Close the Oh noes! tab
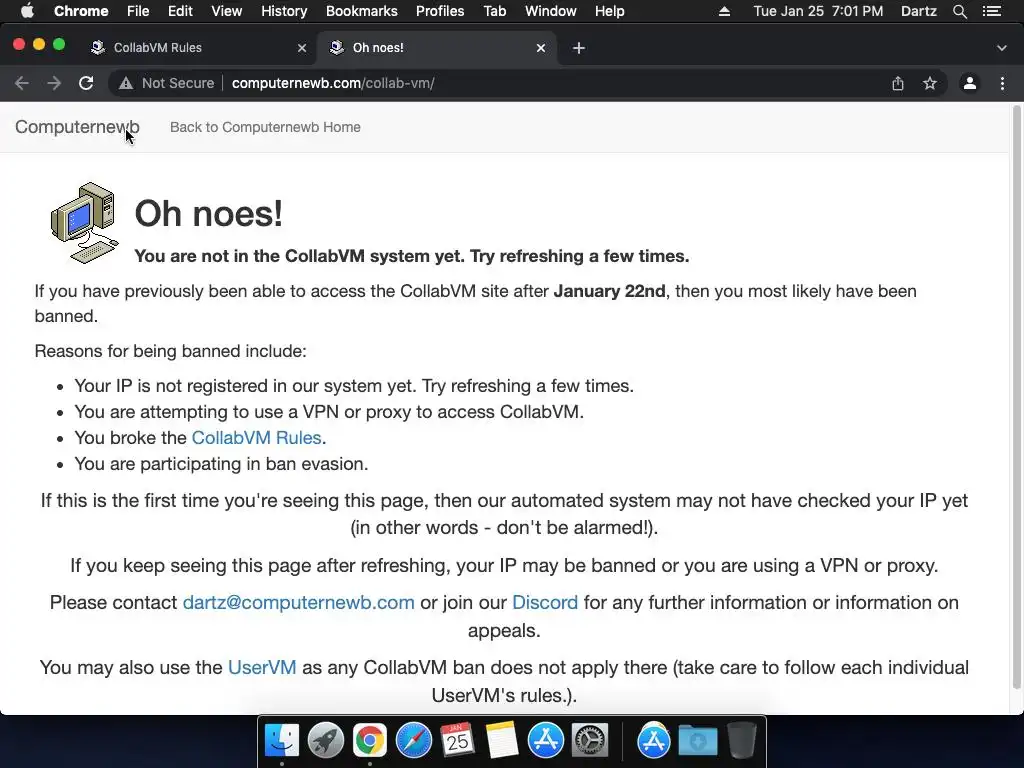This screenshot has width=1024, height=768. [541, 48]
